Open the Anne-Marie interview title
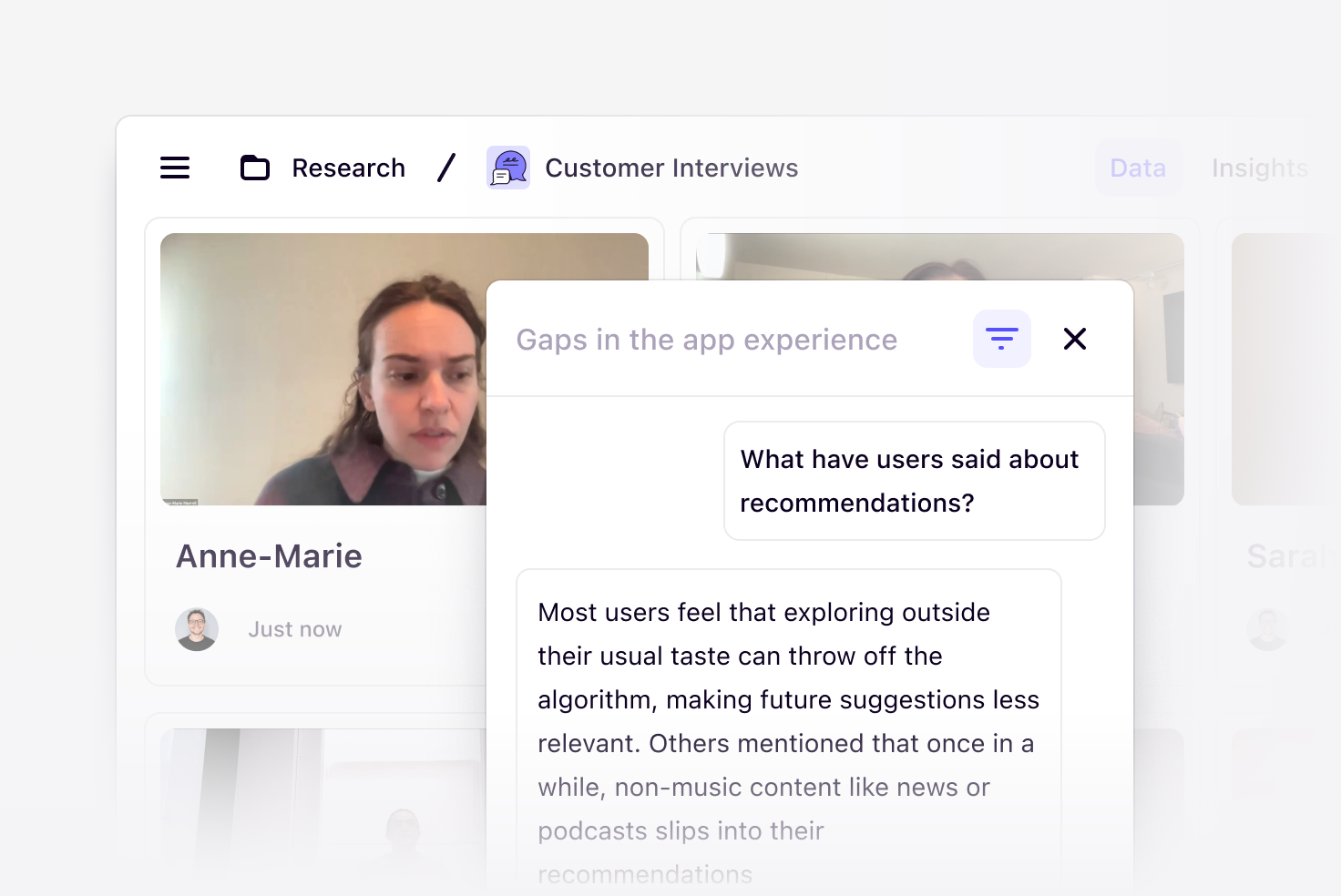Screen dimensions: 1341x896 point(269,556)
